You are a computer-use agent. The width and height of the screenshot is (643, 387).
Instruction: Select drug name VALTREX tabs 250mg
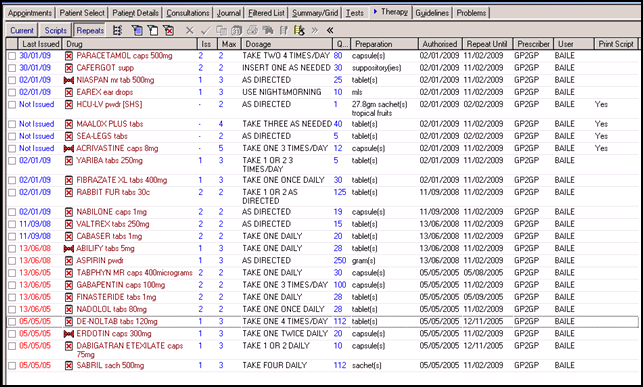pos(113,224)
